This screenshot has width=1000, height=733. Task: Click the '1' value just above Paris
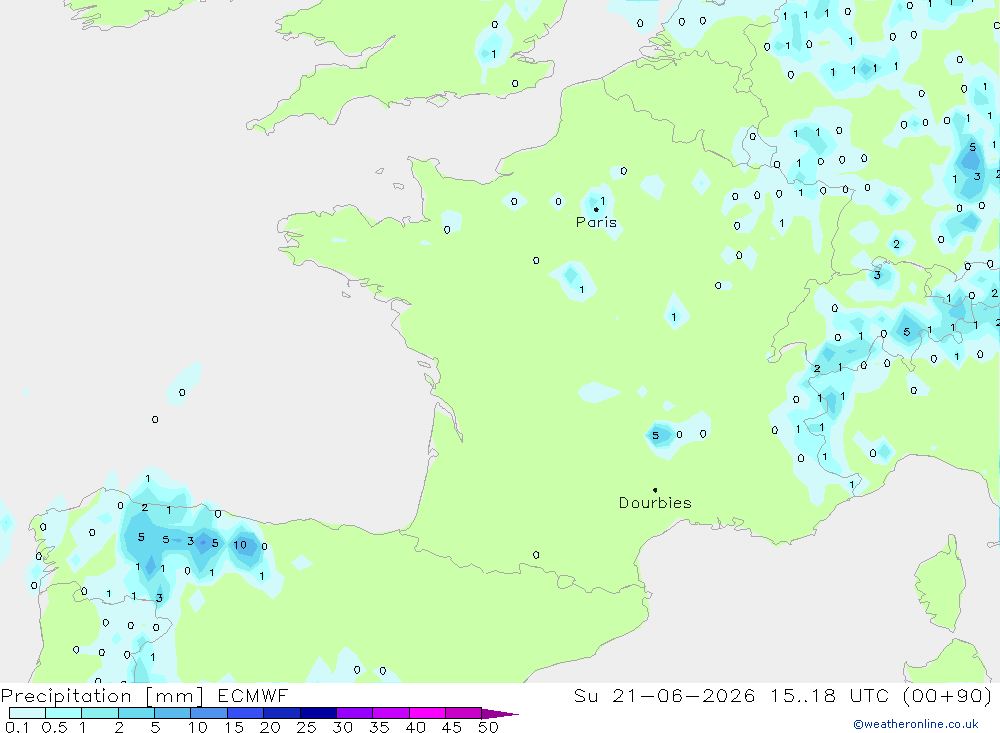tap(603, 201)
